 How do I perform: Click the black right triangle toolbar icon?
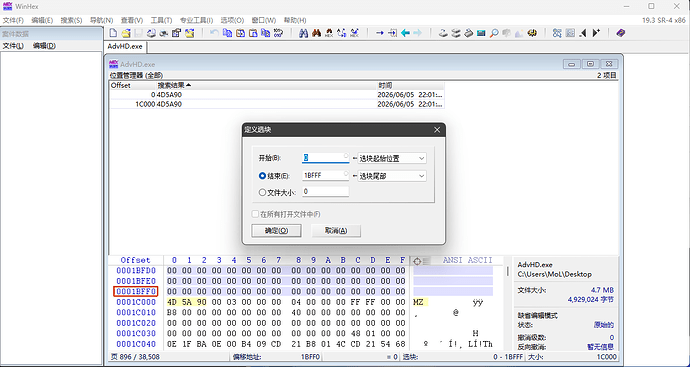[596, 33]
